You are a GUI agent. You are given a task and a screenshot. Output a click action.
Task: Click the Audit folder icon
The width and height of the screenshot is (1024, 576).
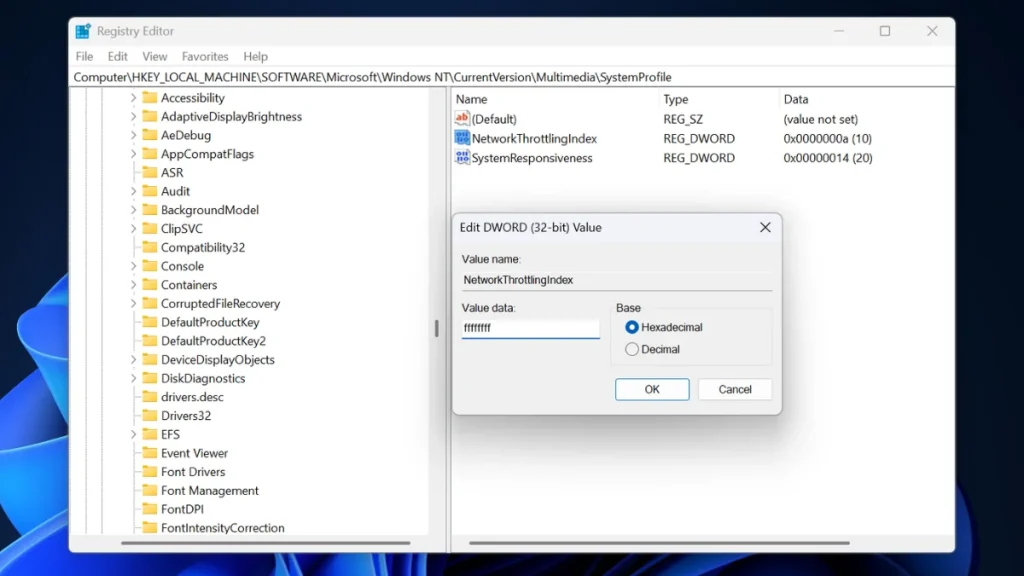(x=150, y=191)
